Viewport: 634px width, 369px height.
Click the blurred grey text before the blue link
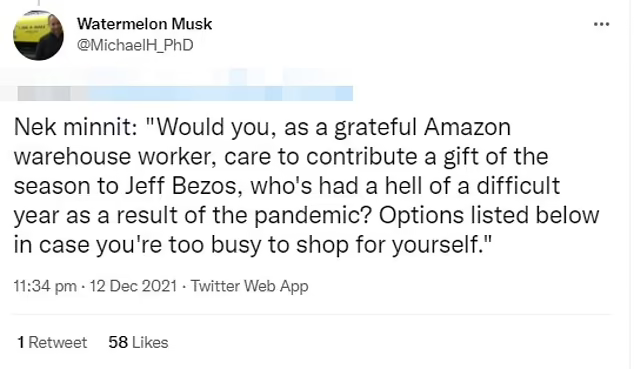point(44,93)
